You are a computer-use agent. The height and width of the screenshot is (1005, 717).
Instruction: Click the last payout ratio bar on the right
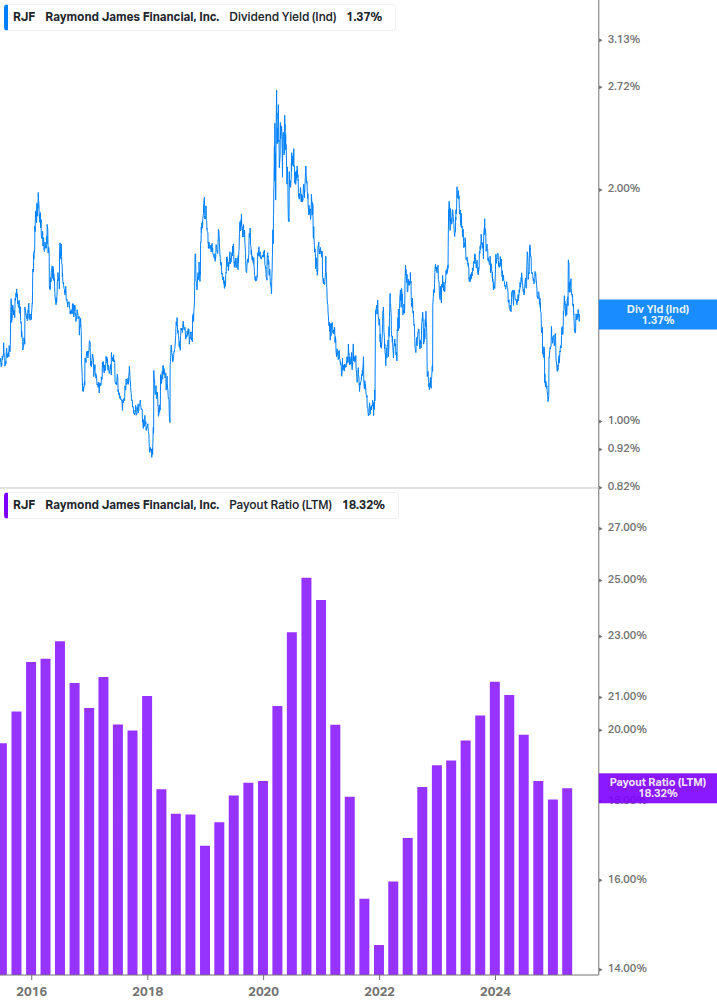(567, 882)
